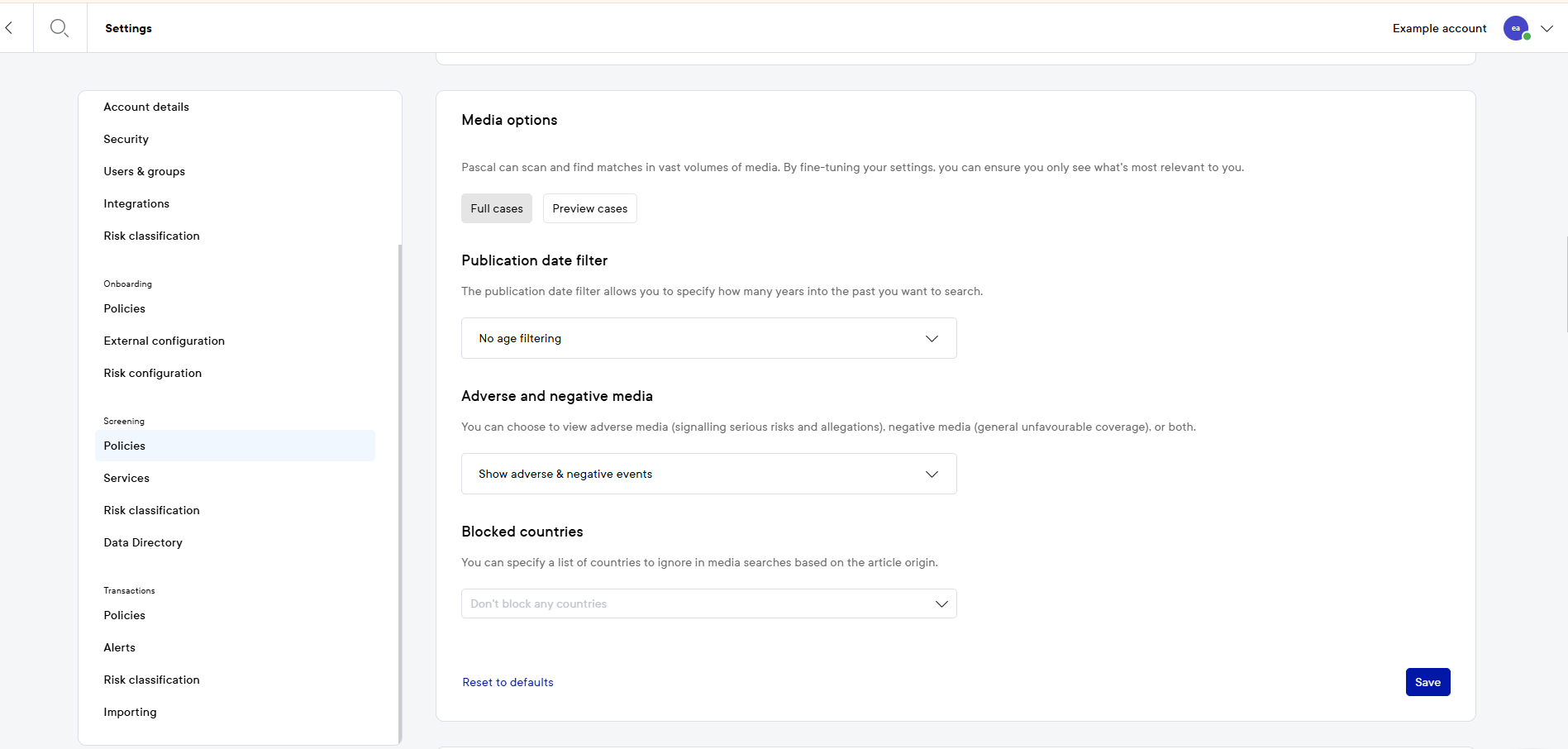
Task: Open the 'Show adverse & negative events' dropdown
Action: 709,474
